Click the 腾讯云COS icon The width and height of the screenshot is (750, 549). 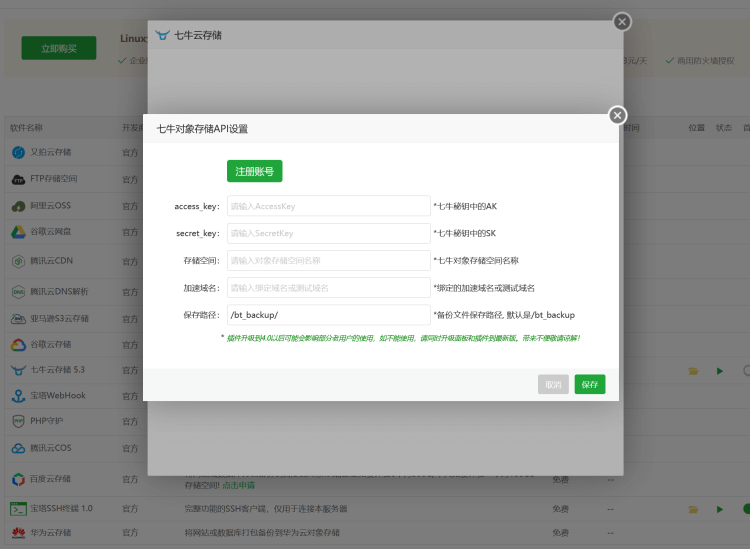(x=18, y=448)
